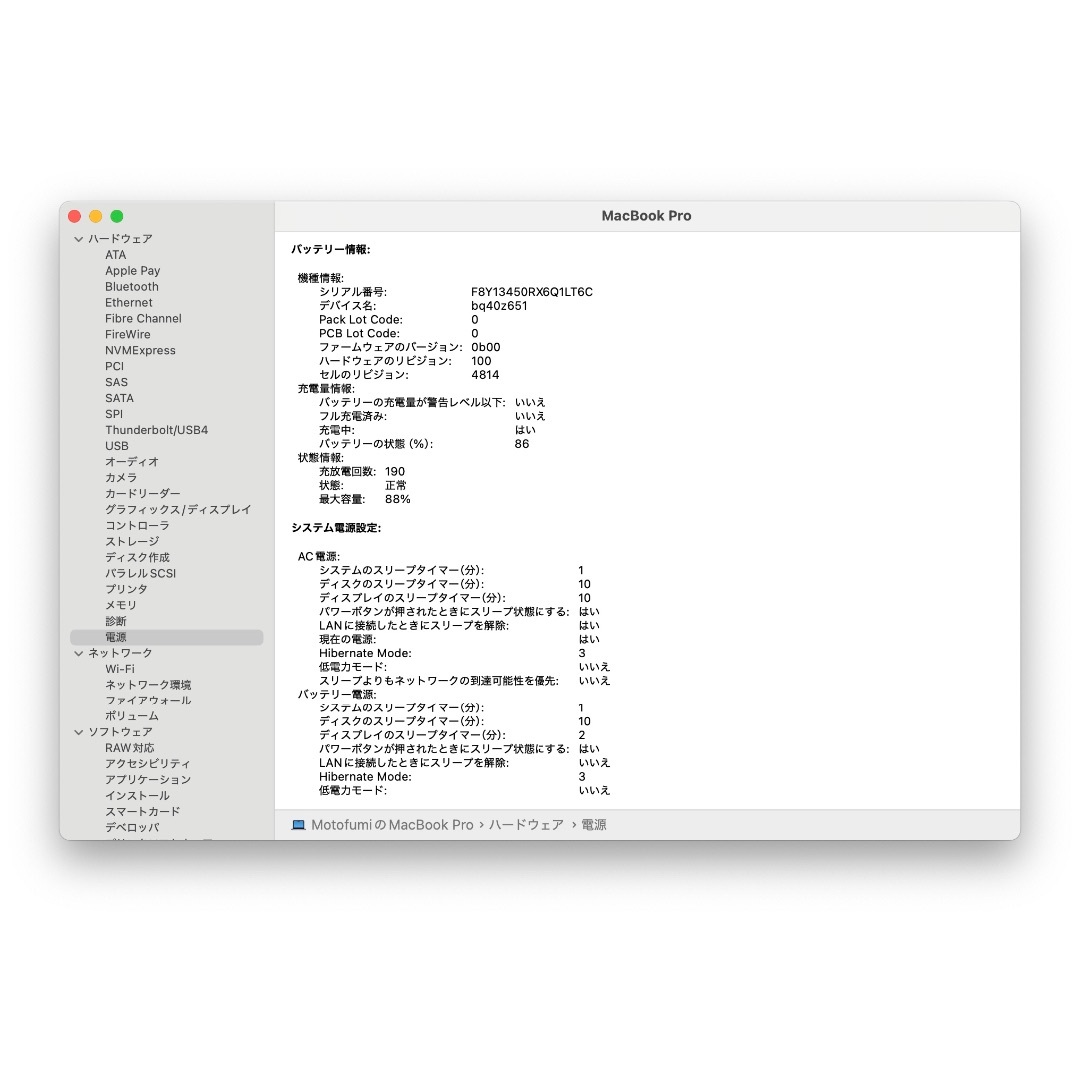Click the maximum capacity value 88%
Image resolution: width=1080 pixels, height=1080 pixels.
point(397,499)
